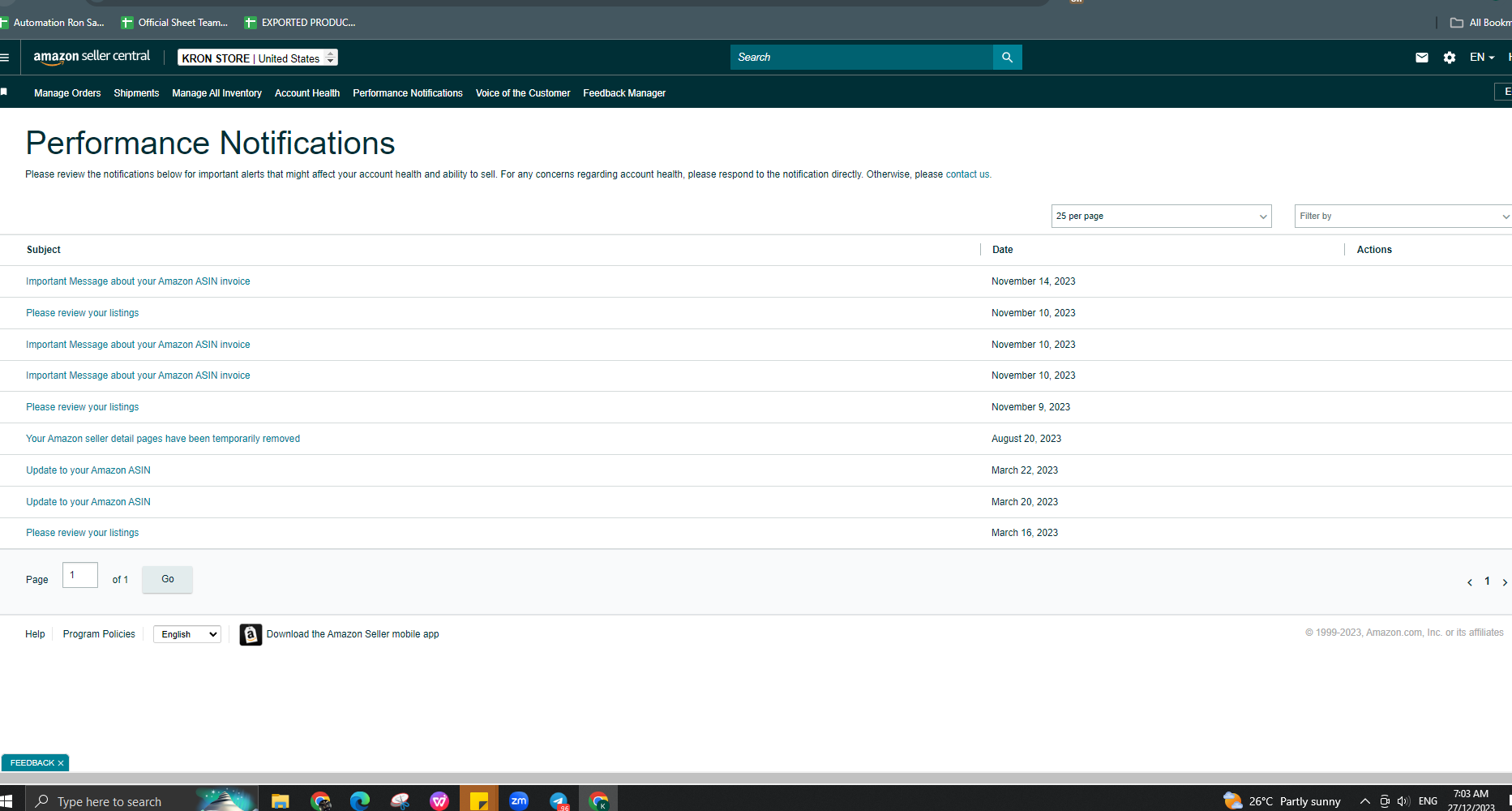Click the Go pagination button
Screen dimensions: 1512x811
coord(167,579)
